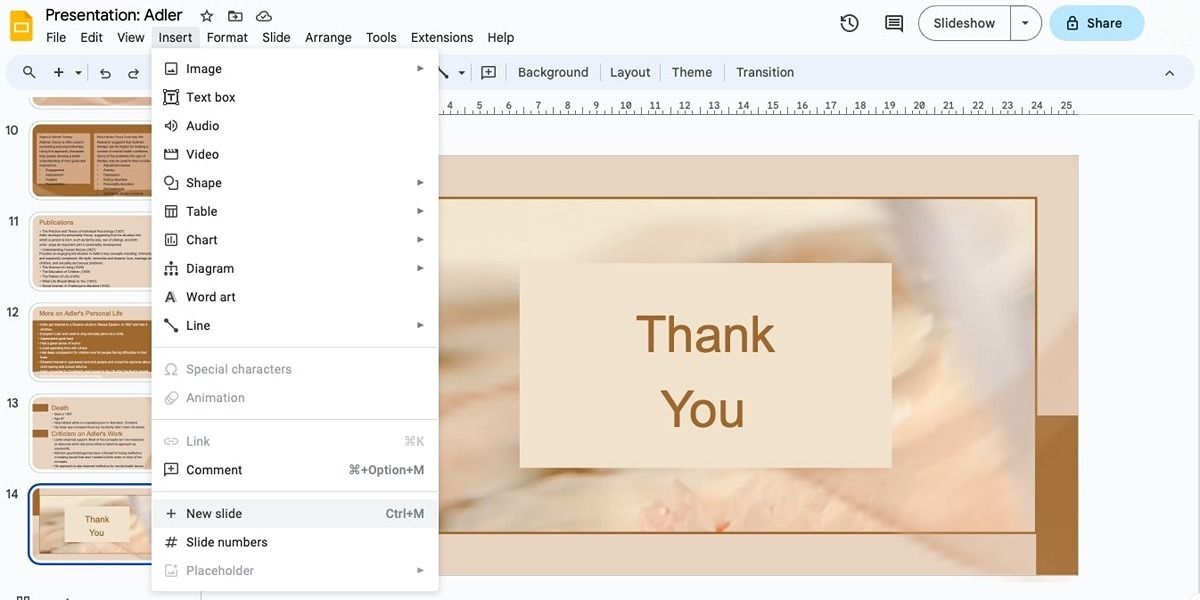
Task: Move presentation to a folder
Action: (234, 15)
